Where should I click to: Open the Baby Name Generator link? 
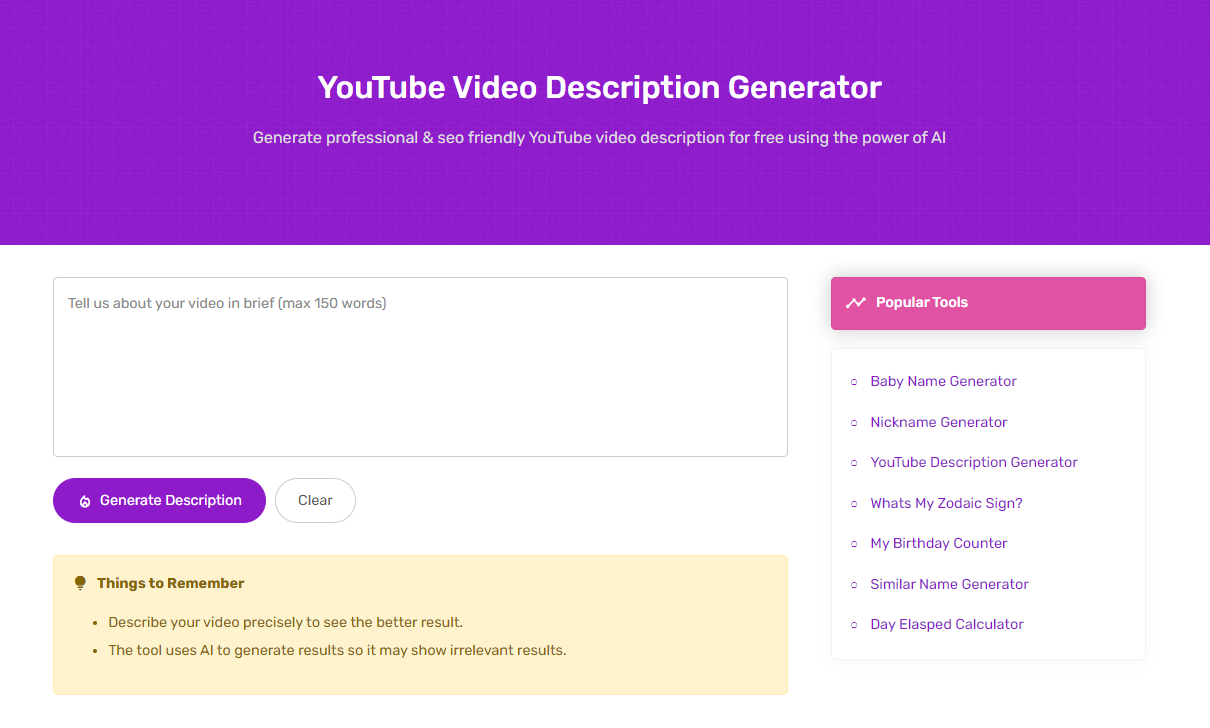[943, 381]
